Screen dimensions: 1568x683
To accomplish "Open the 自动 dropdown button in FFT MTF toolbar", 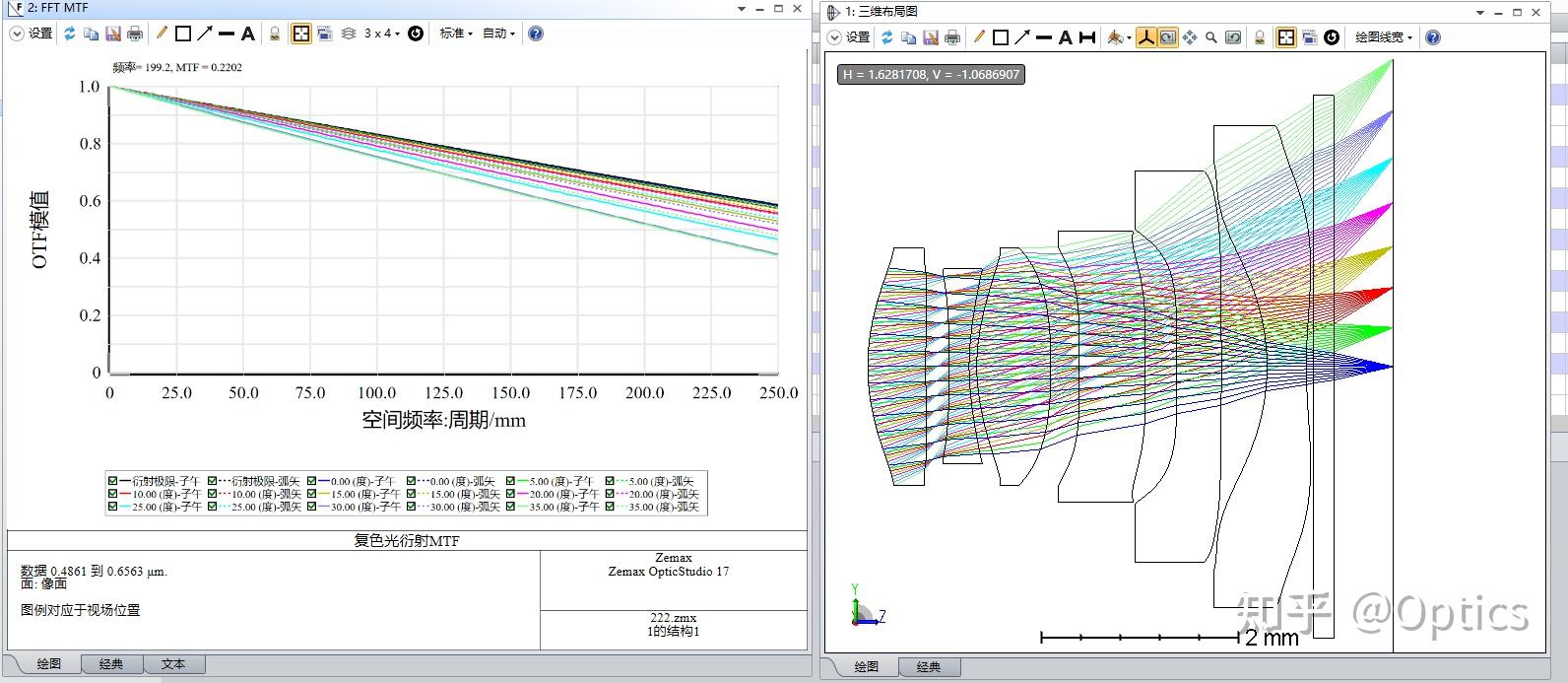I will click(498, 34).
